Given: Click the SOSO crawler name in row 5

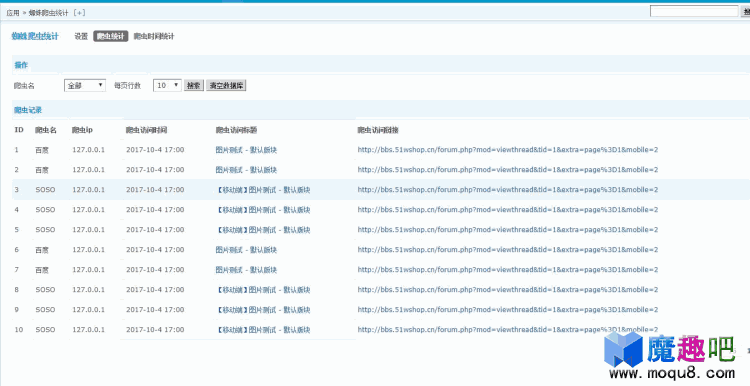Looking at the screenshot, I should click(x=45, y=230).
